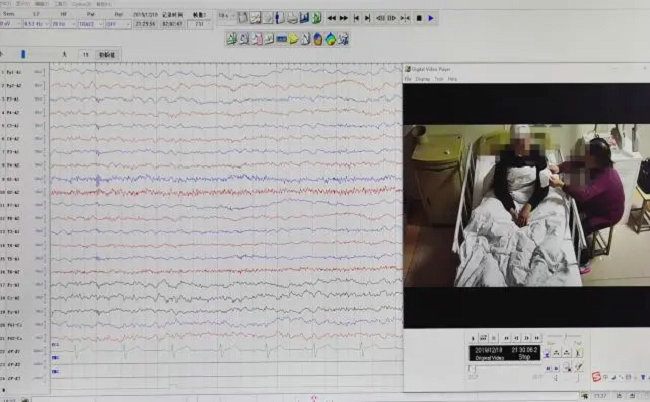This screenshot has width=650, height=402.
Task: Open the Sens sensitivity dropdown
Action: click(9, 23)
